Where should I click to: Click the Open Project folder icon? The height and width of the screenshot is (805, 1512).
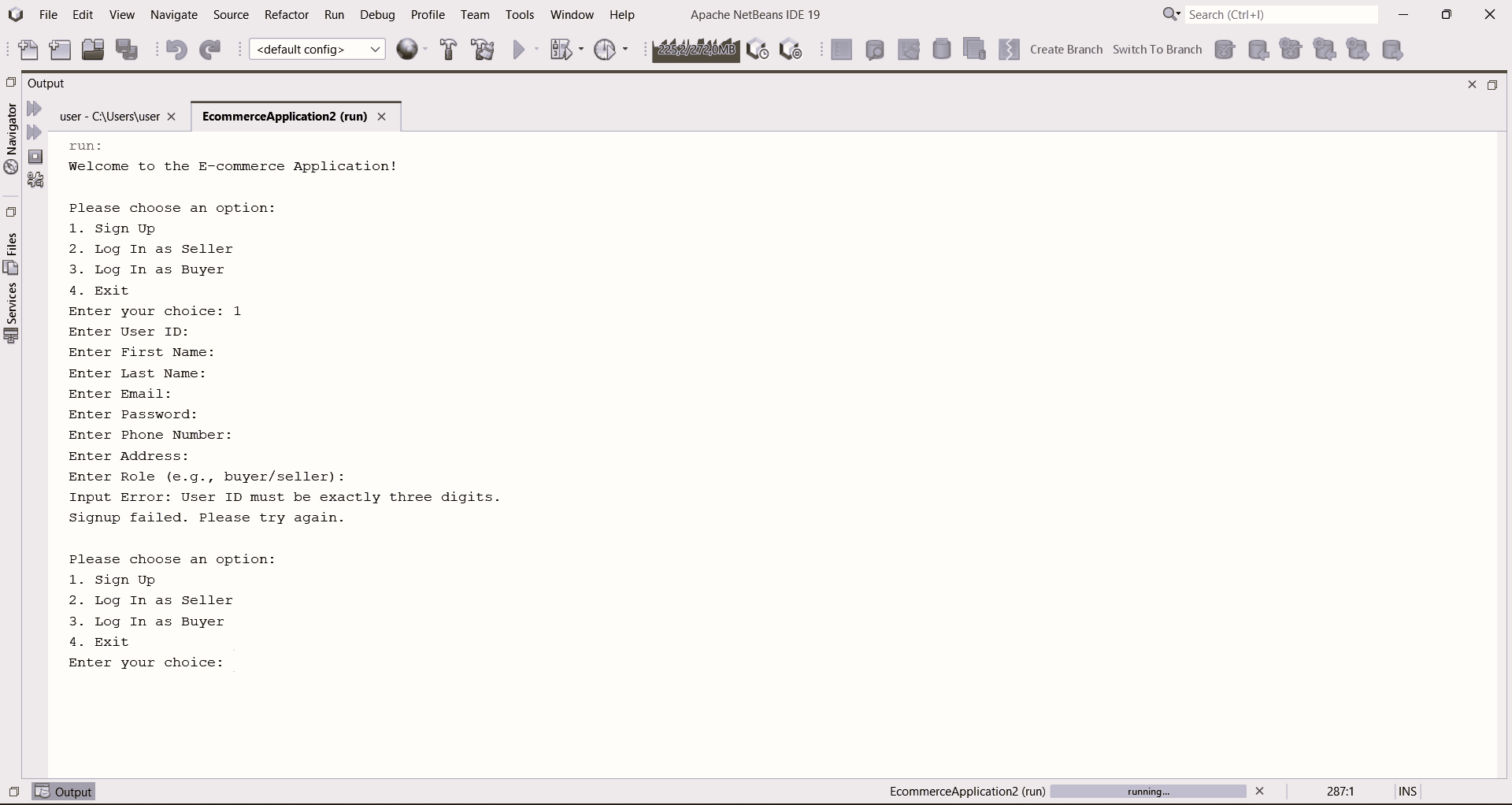coord(93,50)
